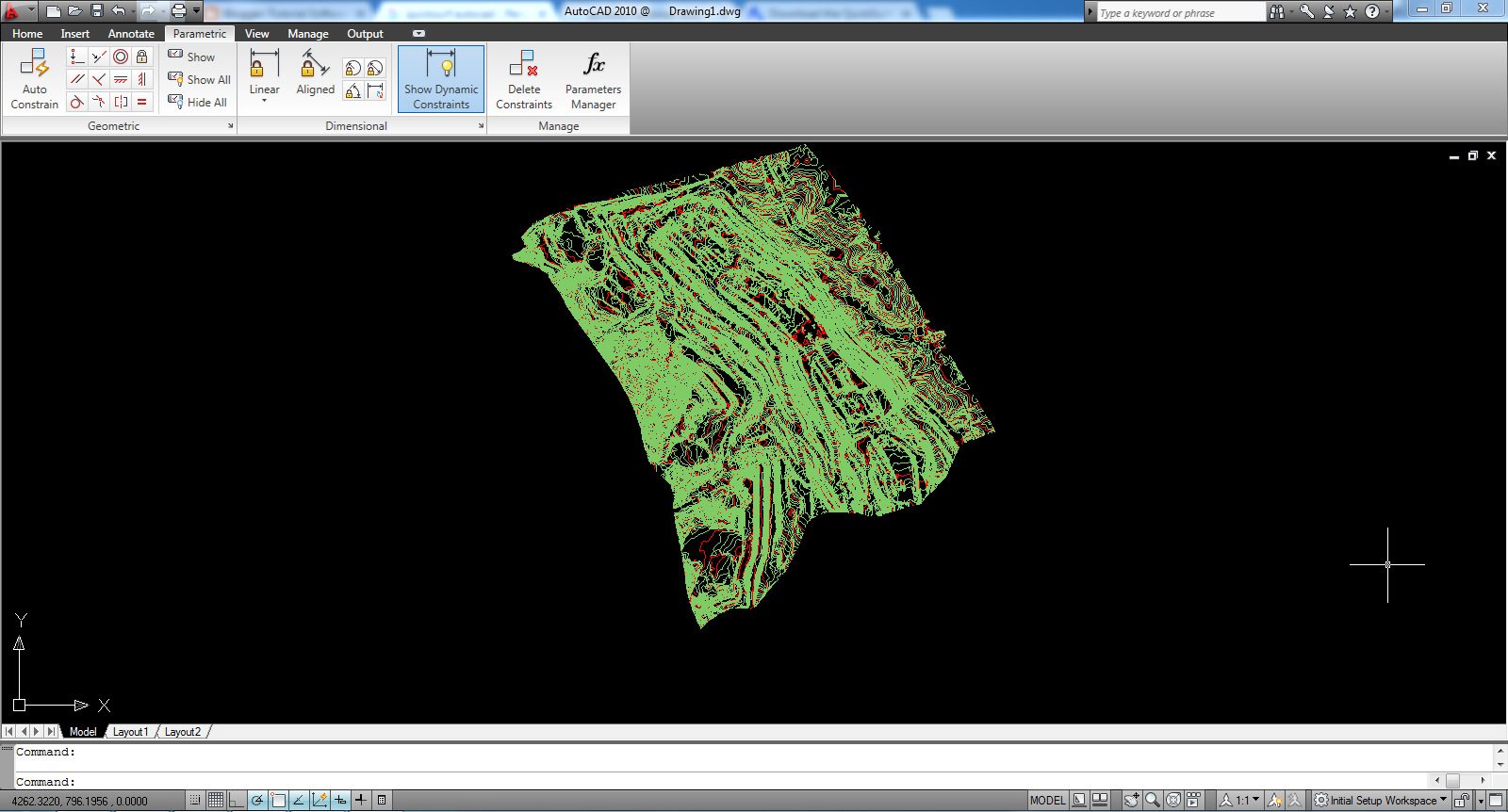Expand the Quick Access Toolbar customize arrow
This screenshot has width=1508, height=812.
pos(196,11)
